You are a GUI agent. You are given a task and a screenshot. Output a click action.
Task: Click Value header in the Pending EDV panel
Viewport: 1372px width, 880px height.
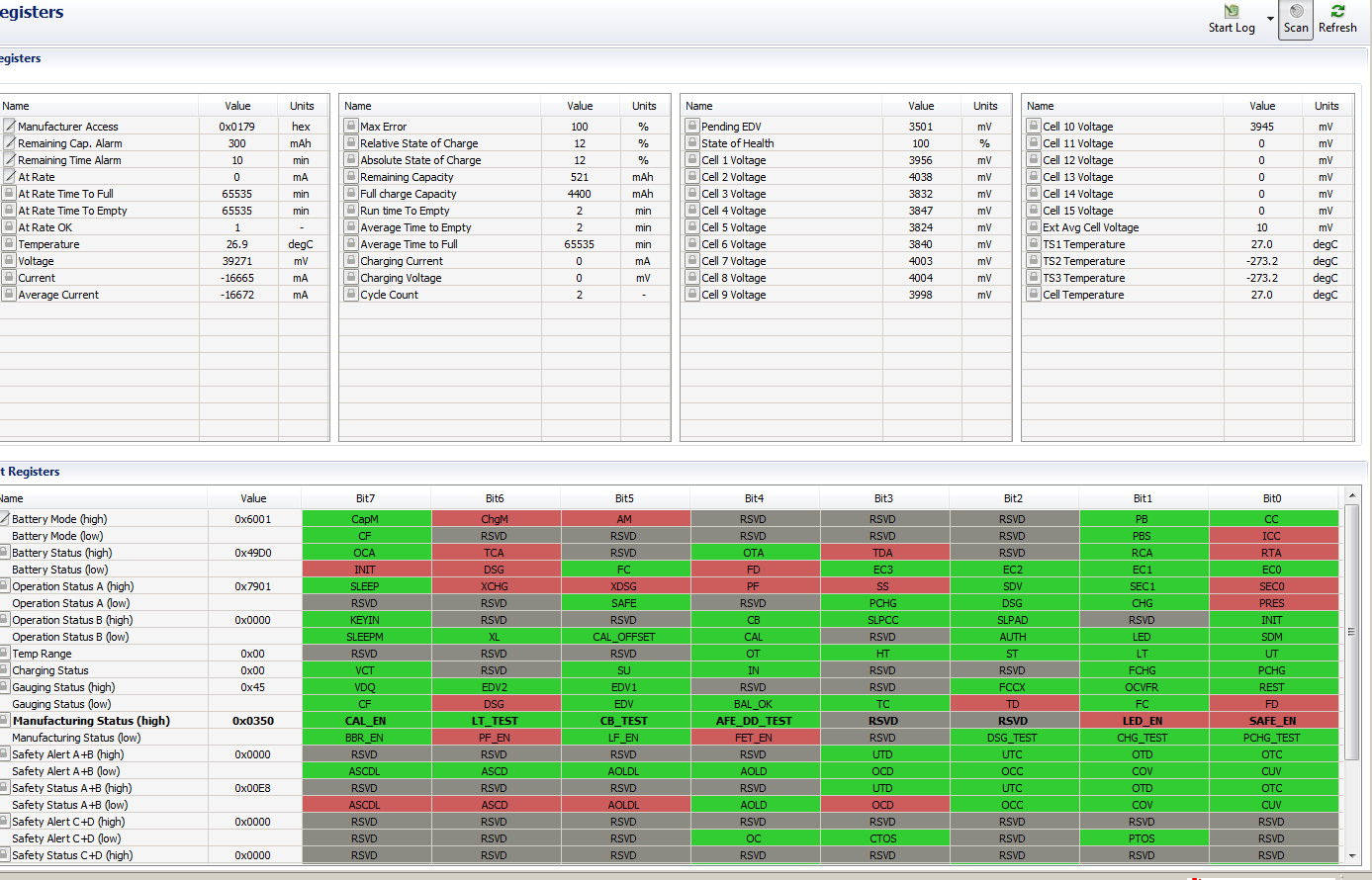point(922,106)
